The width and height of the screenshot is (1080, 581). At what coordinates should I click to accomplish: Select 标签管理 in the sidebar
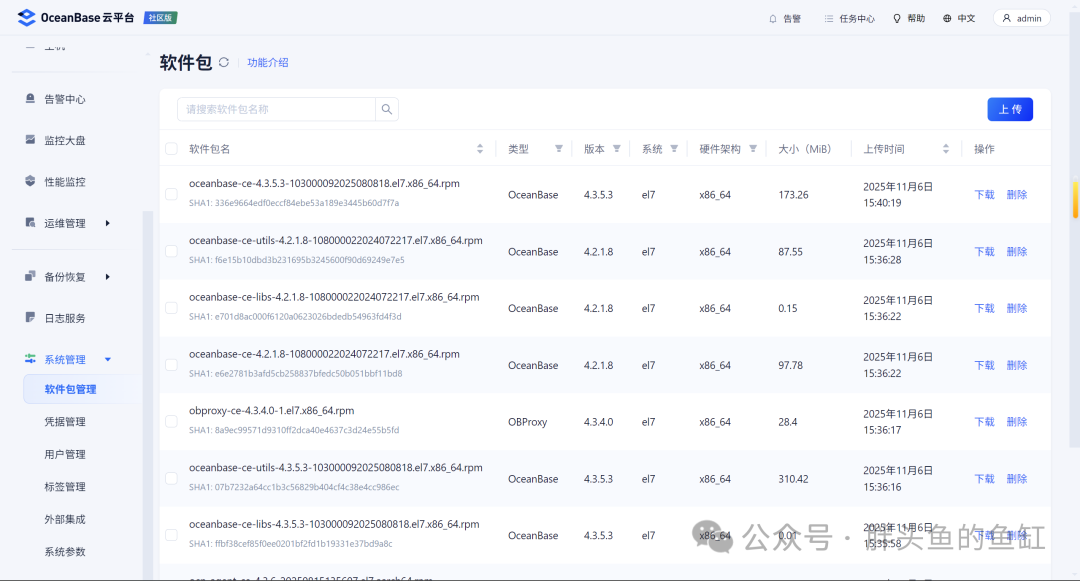pyautogui.click(x=65, y=487)
